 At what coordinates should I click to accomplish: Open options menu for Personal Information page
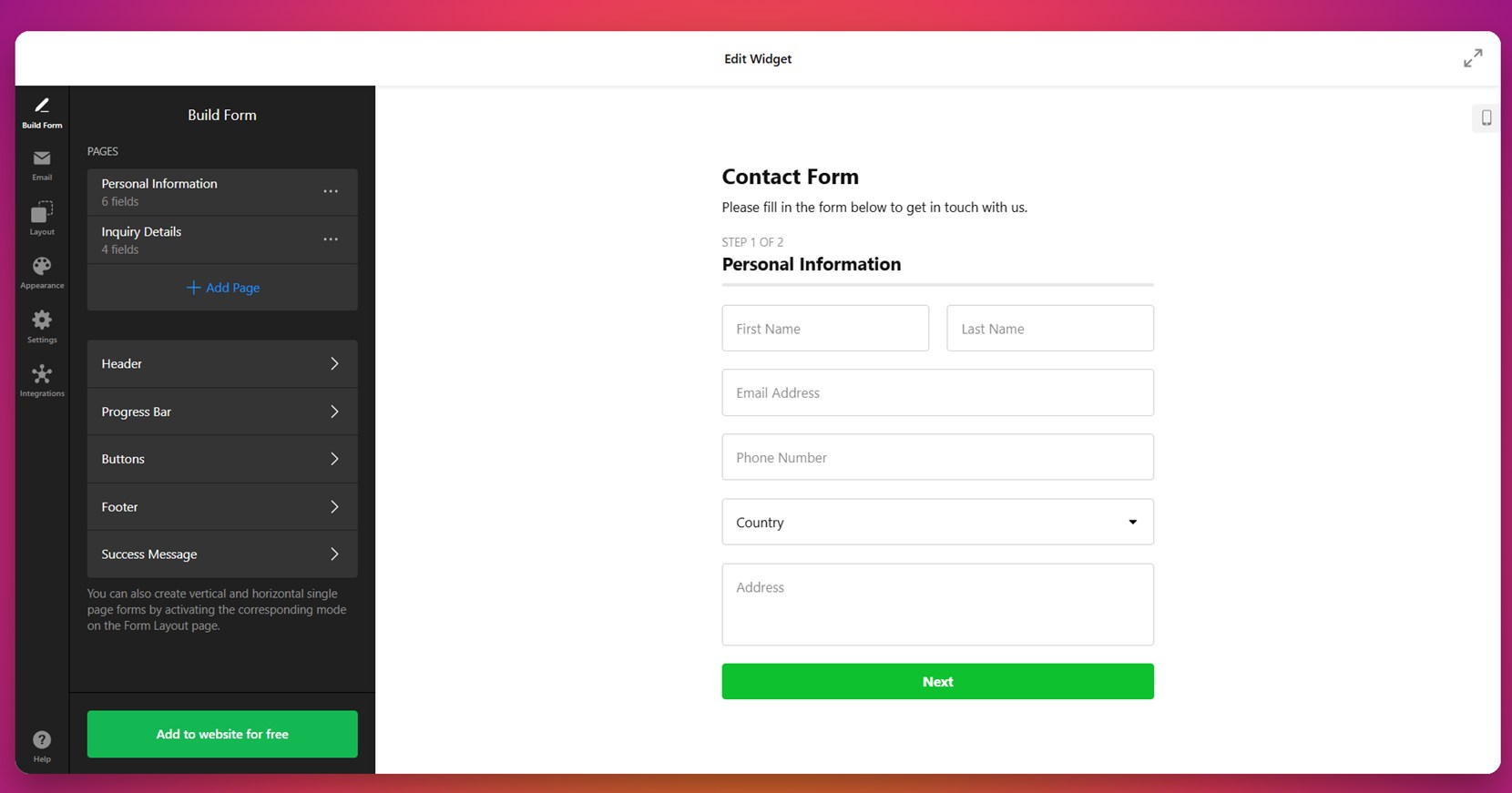(331, 191)
